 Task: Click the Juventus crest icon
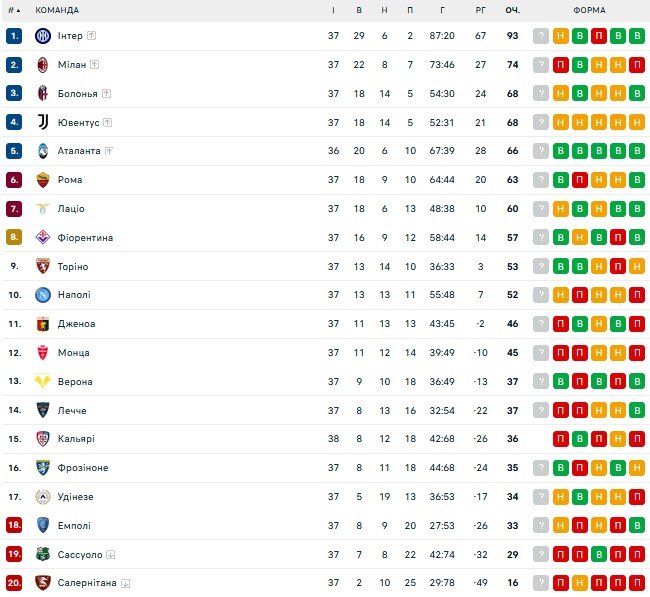coord(43,122)
